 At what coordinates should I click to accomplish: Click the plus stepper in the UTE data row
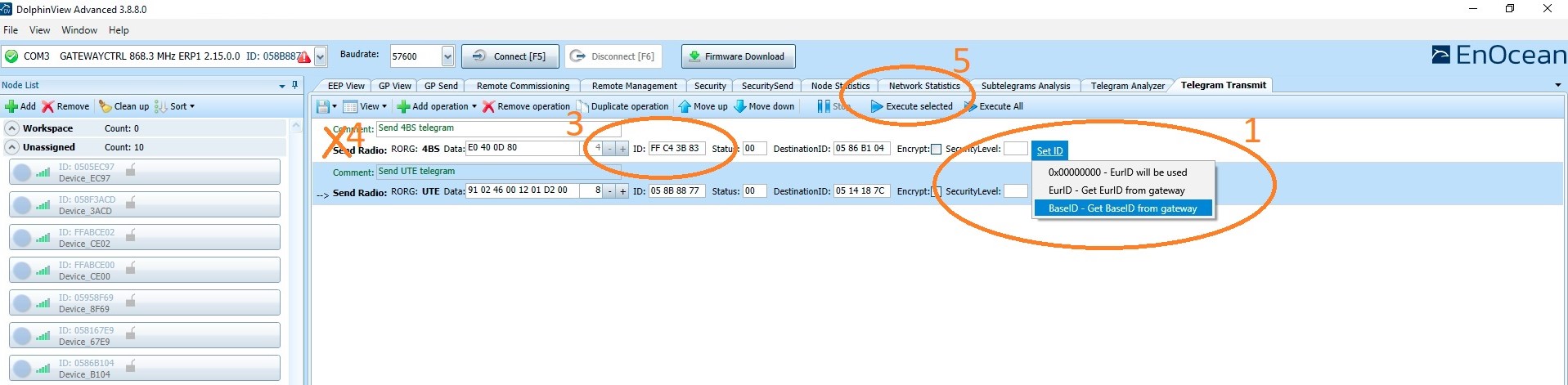click(x=622, y=191)
